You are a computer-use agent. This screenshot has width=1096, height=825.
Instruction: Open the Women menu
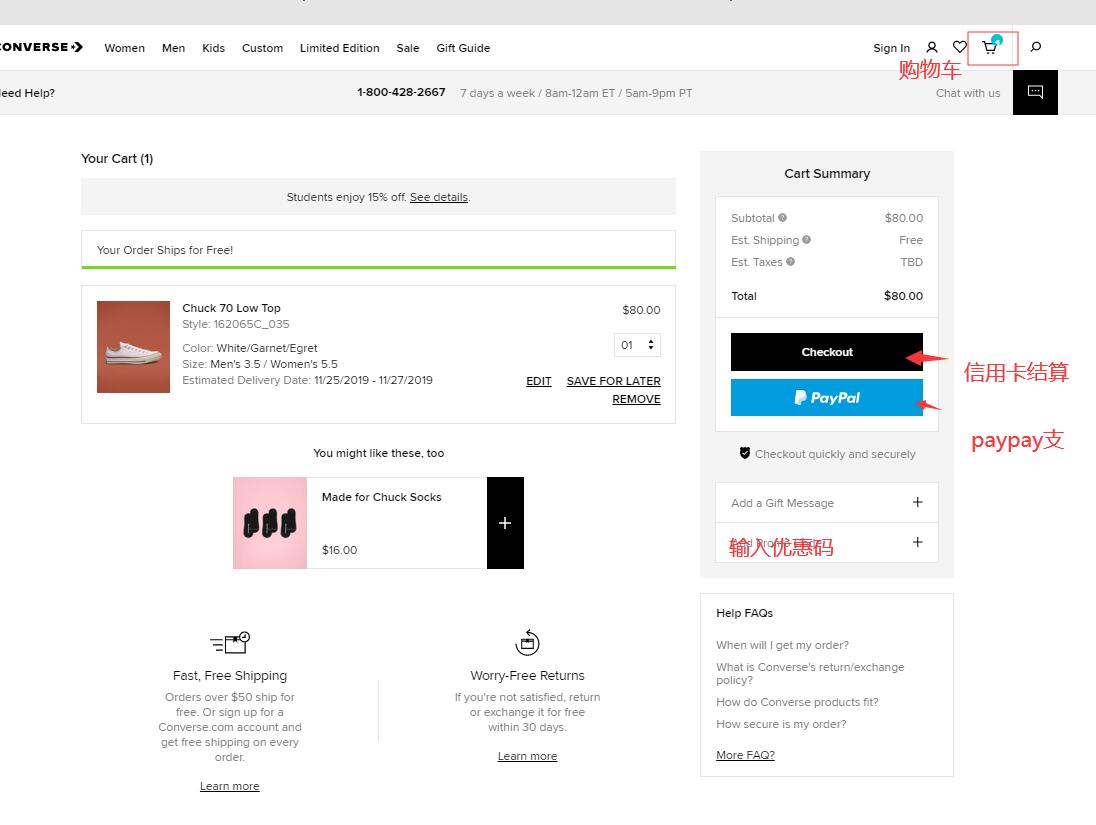pos(124,48)
